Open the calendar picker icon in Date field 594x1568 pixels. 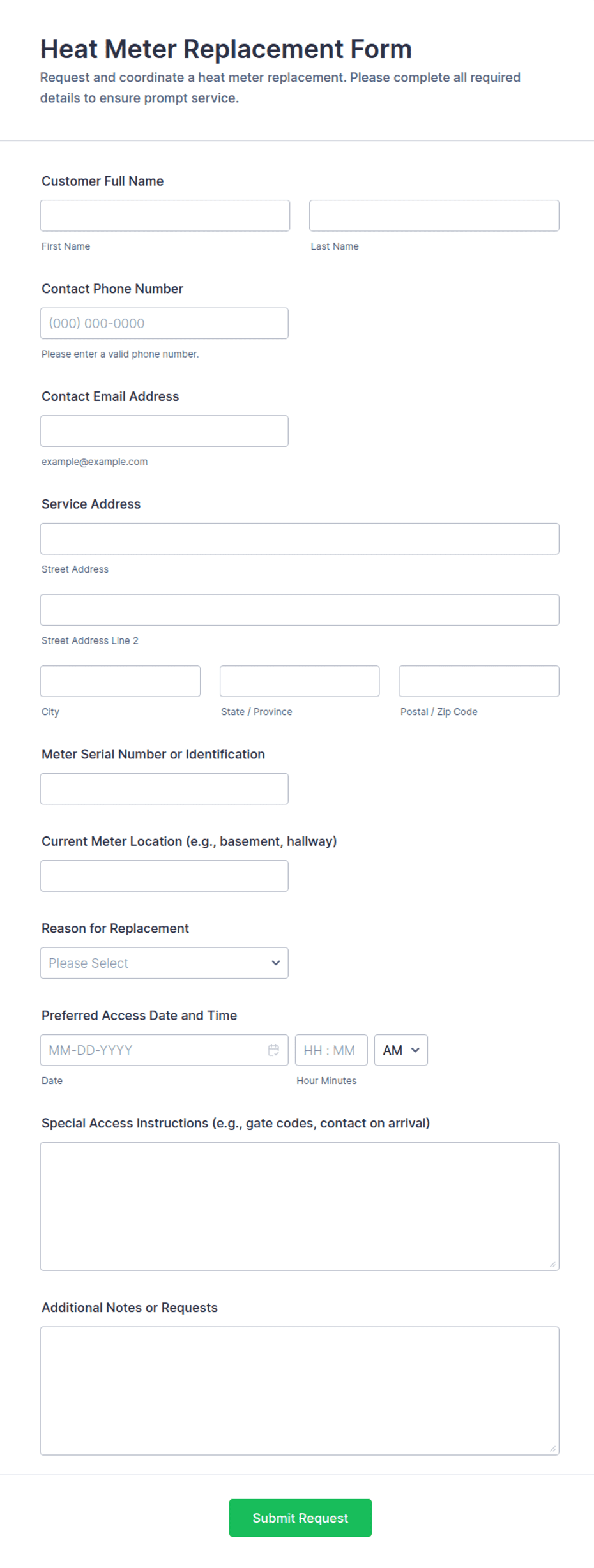273,1050
